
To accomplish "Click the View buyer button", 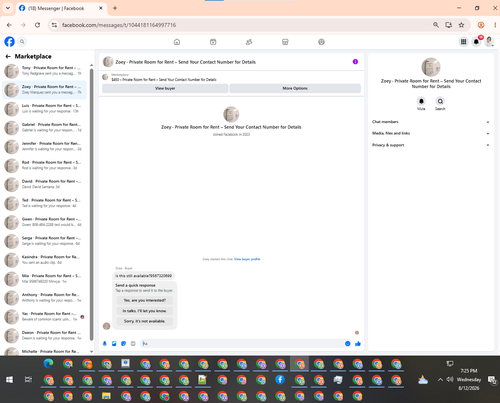I will [165, 88].
